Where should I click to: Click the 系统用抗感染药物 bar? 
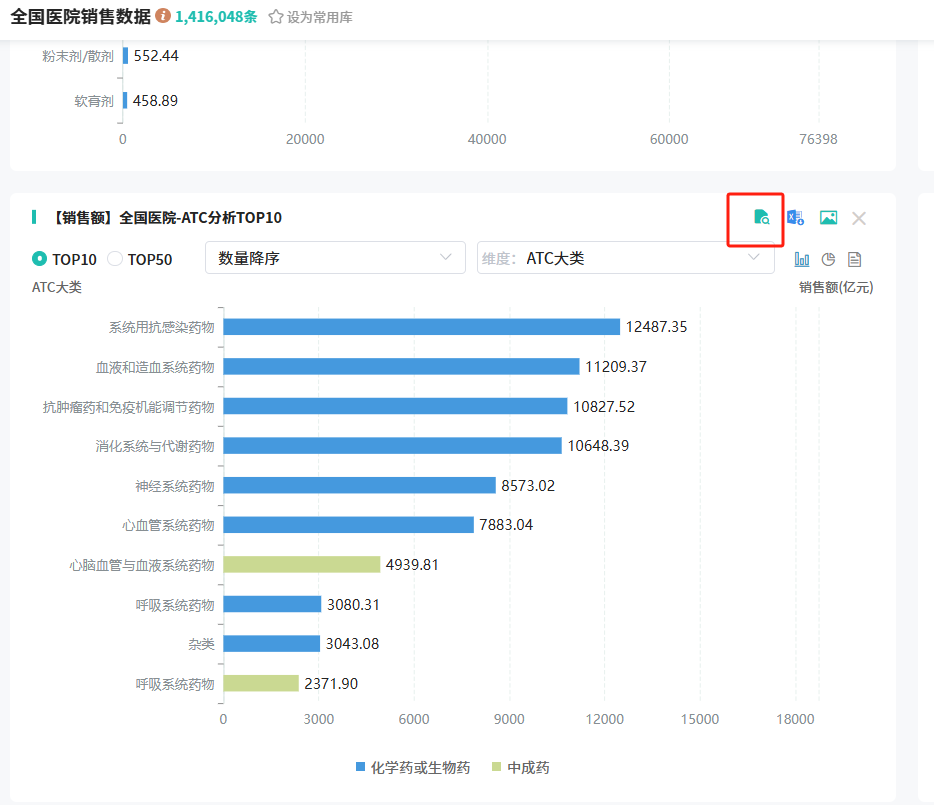(420, 327)
